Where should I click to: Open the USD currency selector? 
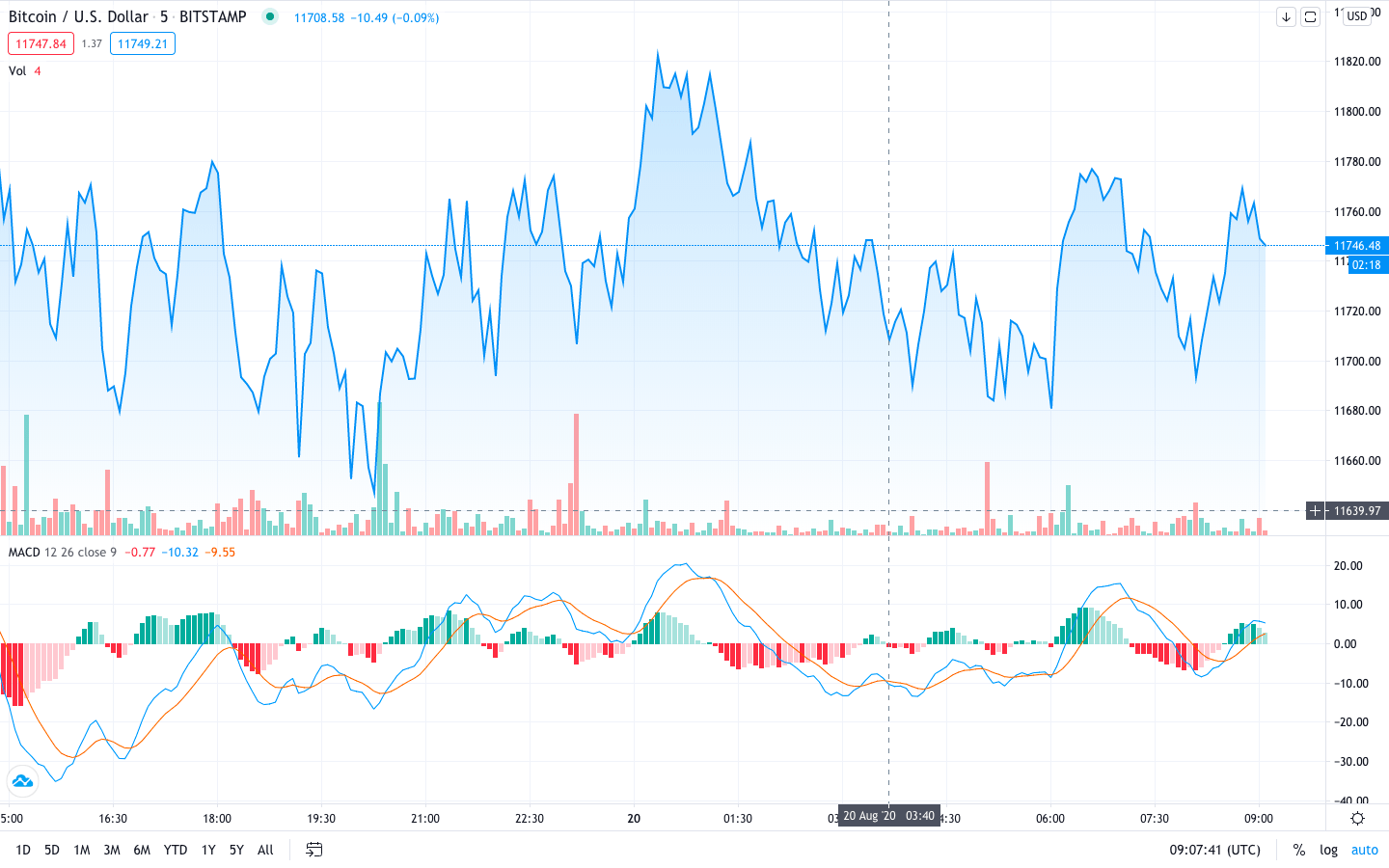click(1357, 15)
